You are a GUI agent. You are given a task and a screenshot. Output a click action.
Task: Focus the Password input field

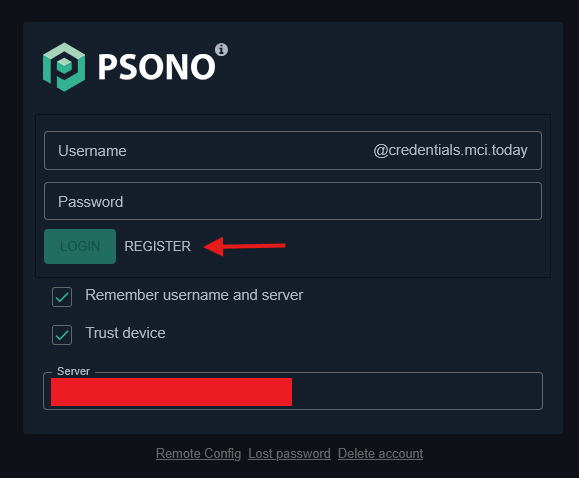coord(293,201)
